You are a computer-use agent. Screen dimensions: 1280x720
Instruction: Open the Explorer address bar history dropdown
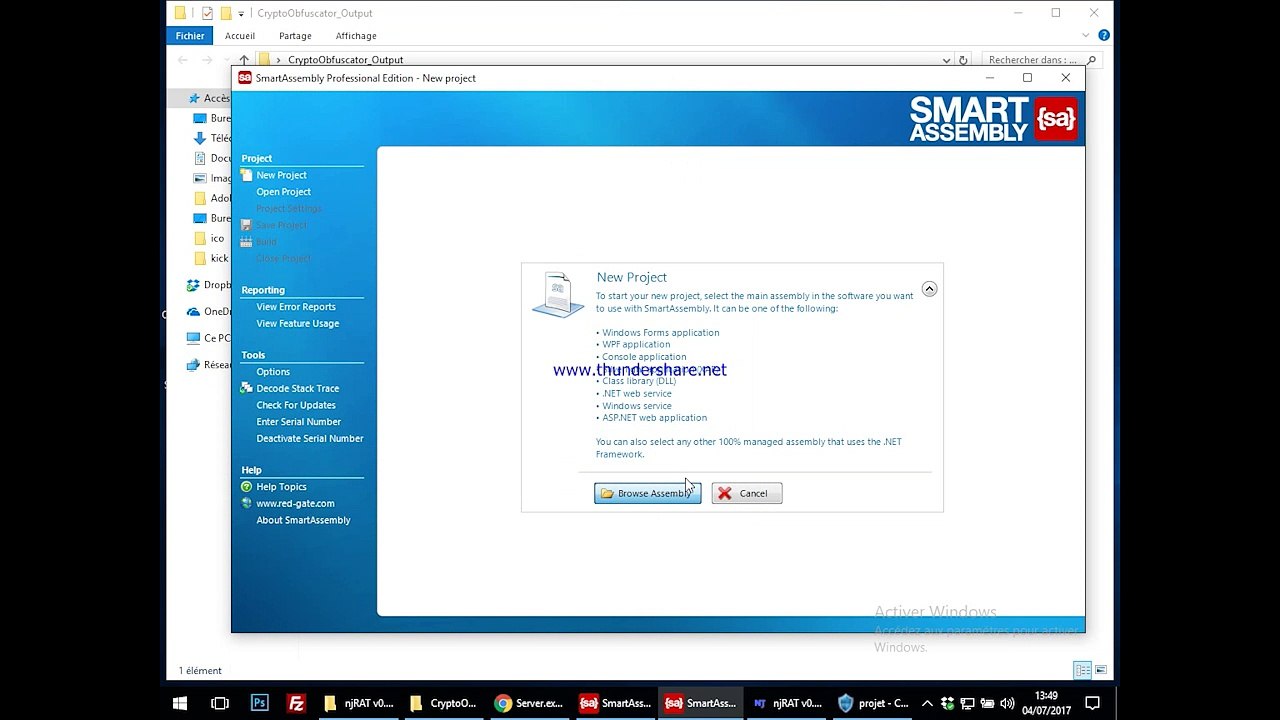(x=946, y=60)
